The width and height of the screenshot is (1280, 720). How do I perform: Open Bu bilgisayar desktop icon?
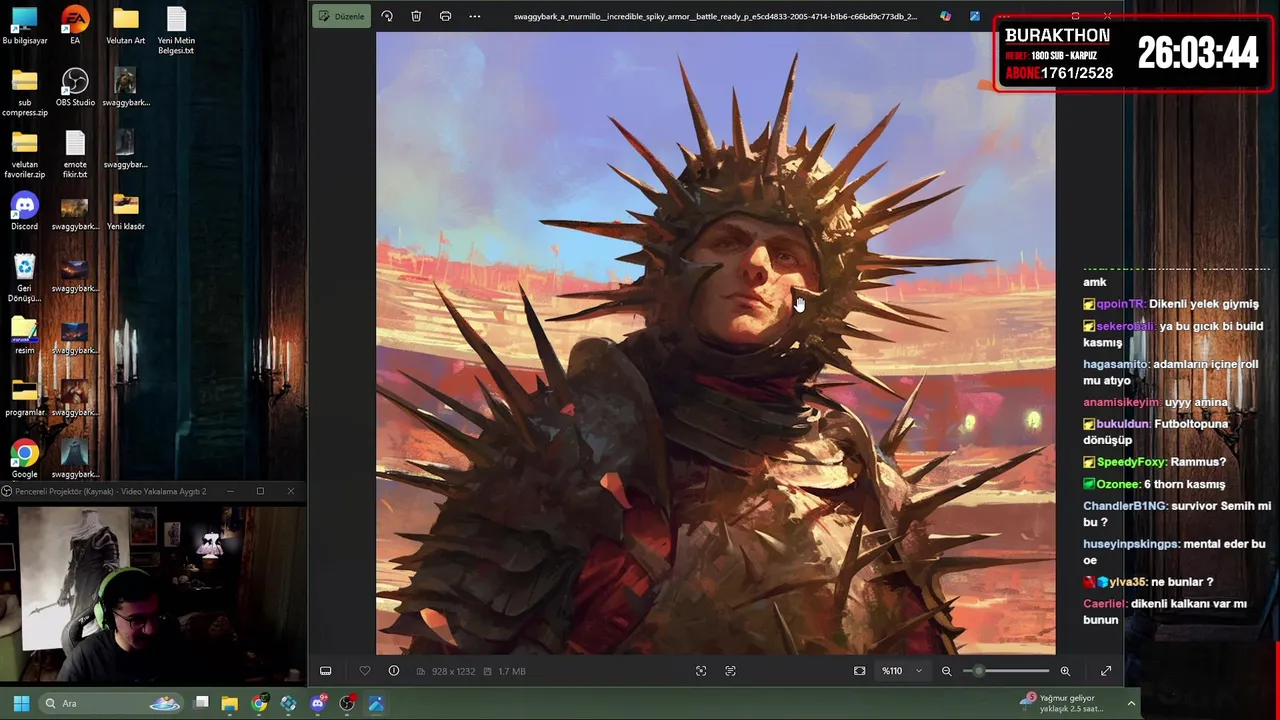25,27
